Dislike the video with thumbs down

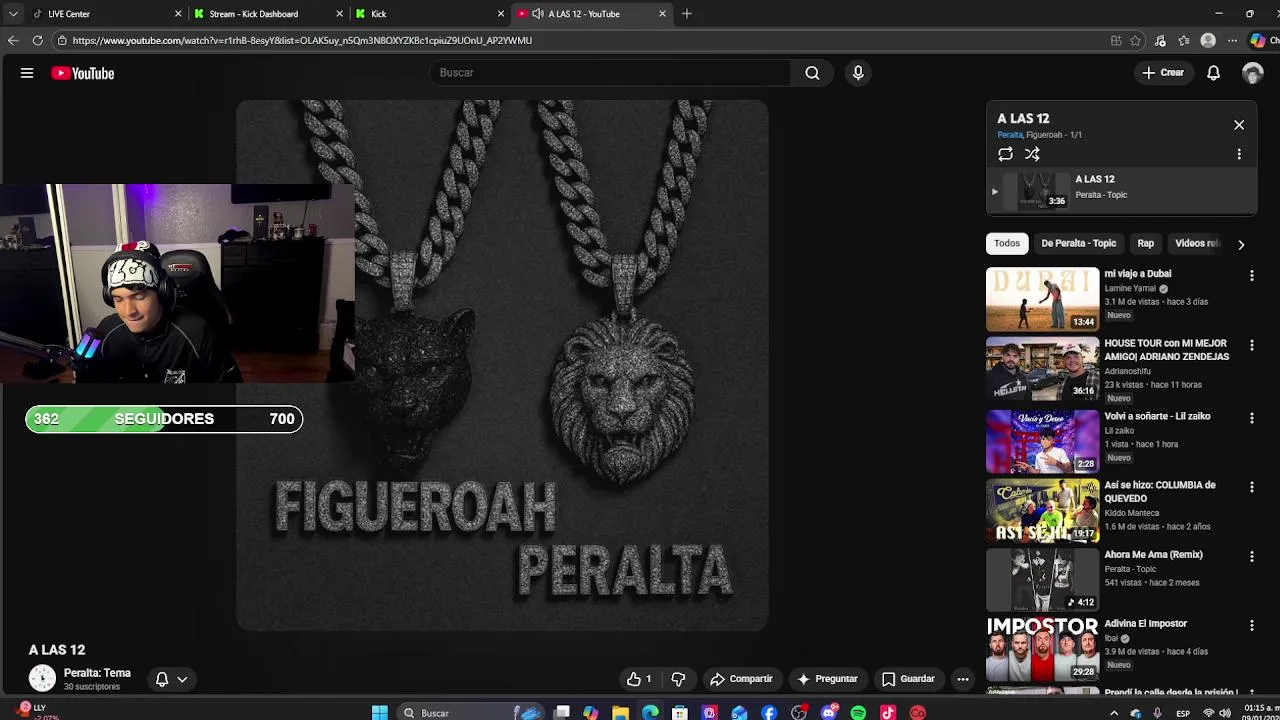point(678,679)
